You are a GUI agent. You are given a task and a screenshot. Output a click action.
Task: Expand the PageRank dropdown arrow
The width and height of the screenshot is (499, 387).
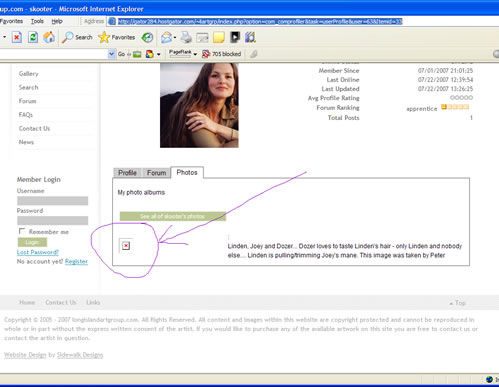[x=195, y=54]
